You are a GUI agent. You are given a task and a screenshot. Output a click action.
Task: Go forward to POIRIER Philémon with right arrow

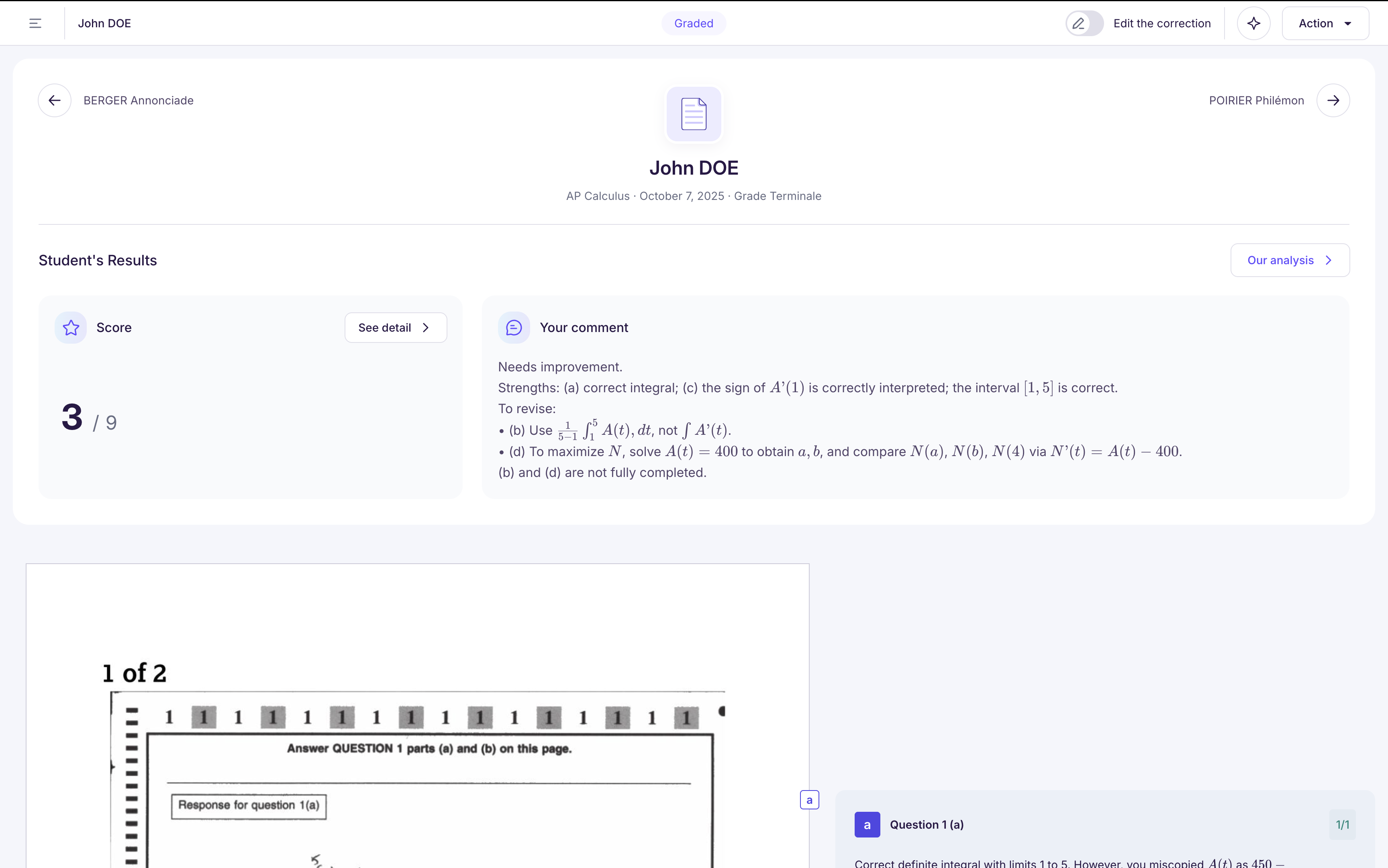pyautogui.click(x=1333, y=100)
